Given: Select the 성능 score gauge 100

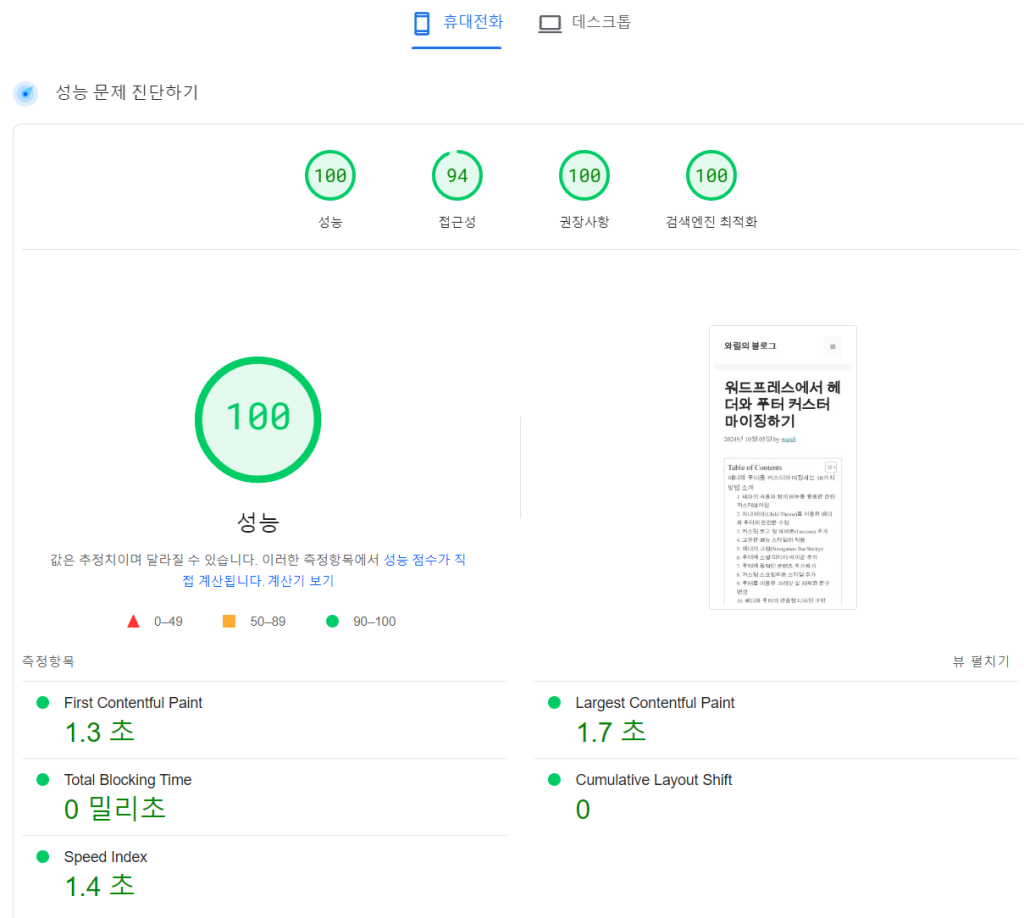Looking at the screenshot, I should click(330, 176).
